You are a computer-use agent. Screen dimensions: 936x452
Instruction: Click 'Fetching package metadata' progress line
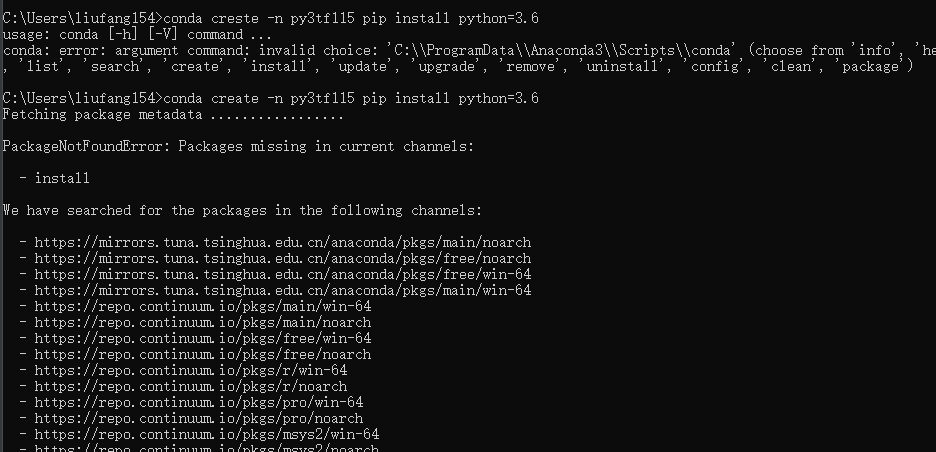173,115
